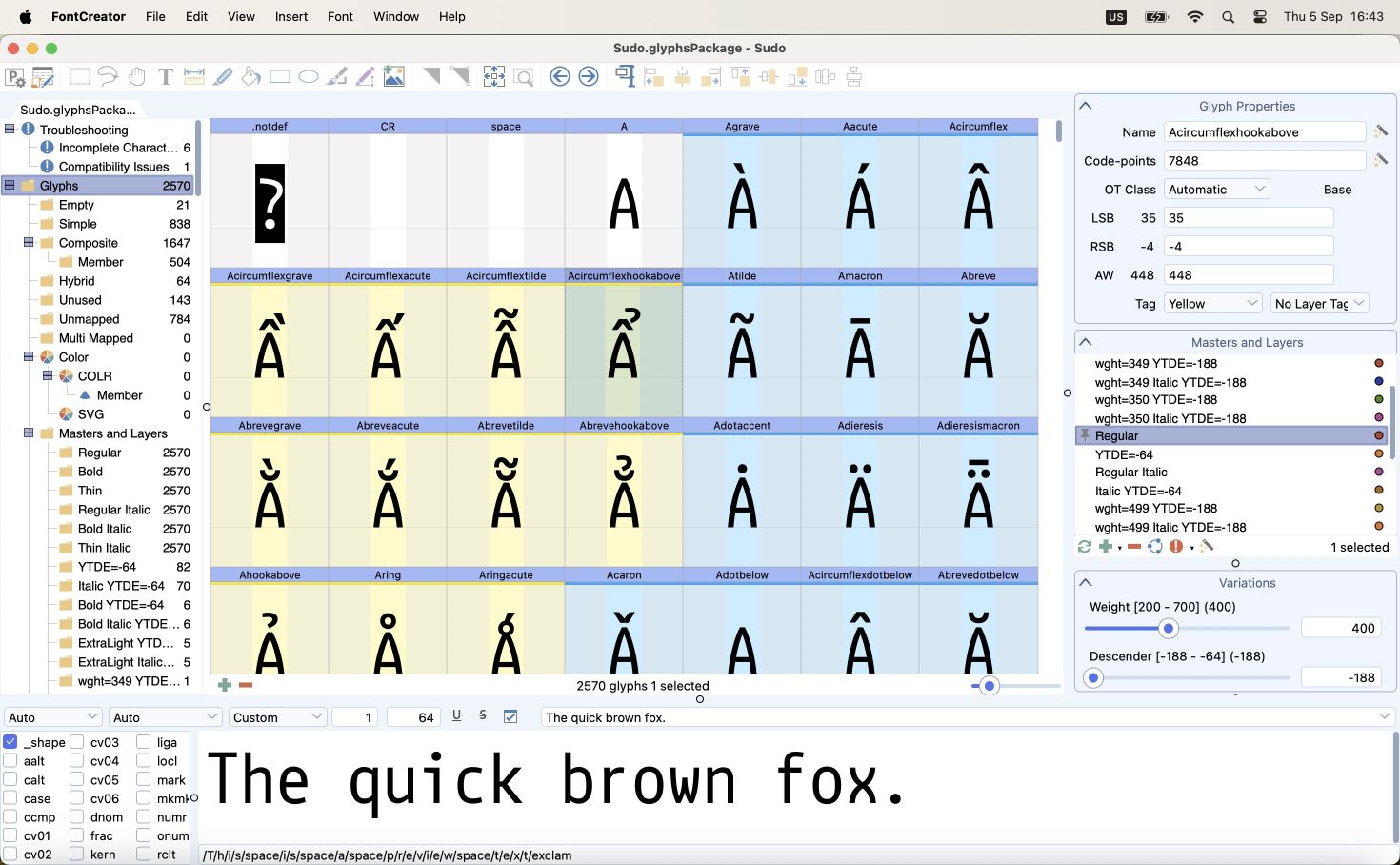Select the rectangular marquee selection tool
Screen dimensions: 1400x865
pyautogui.click(x=80, y=77)
